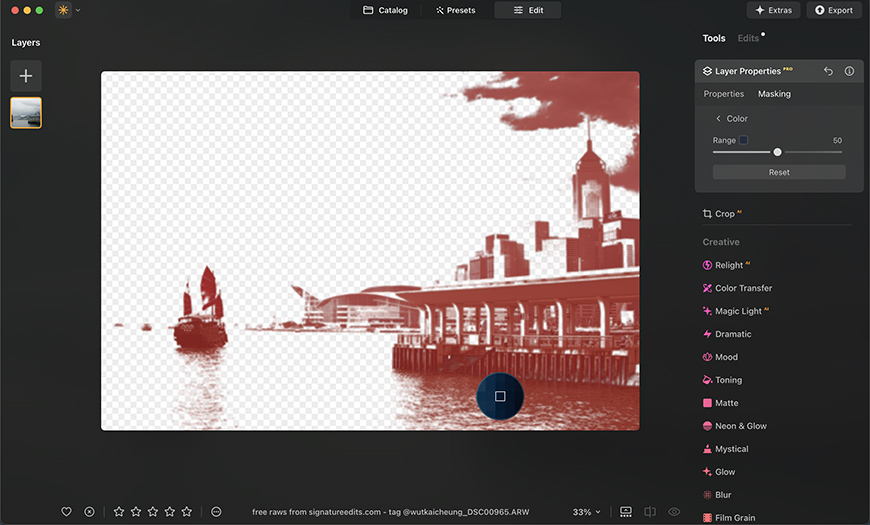Click the Export button
Image resolution: width=870 pixels, height=525 pixels.
833,10
